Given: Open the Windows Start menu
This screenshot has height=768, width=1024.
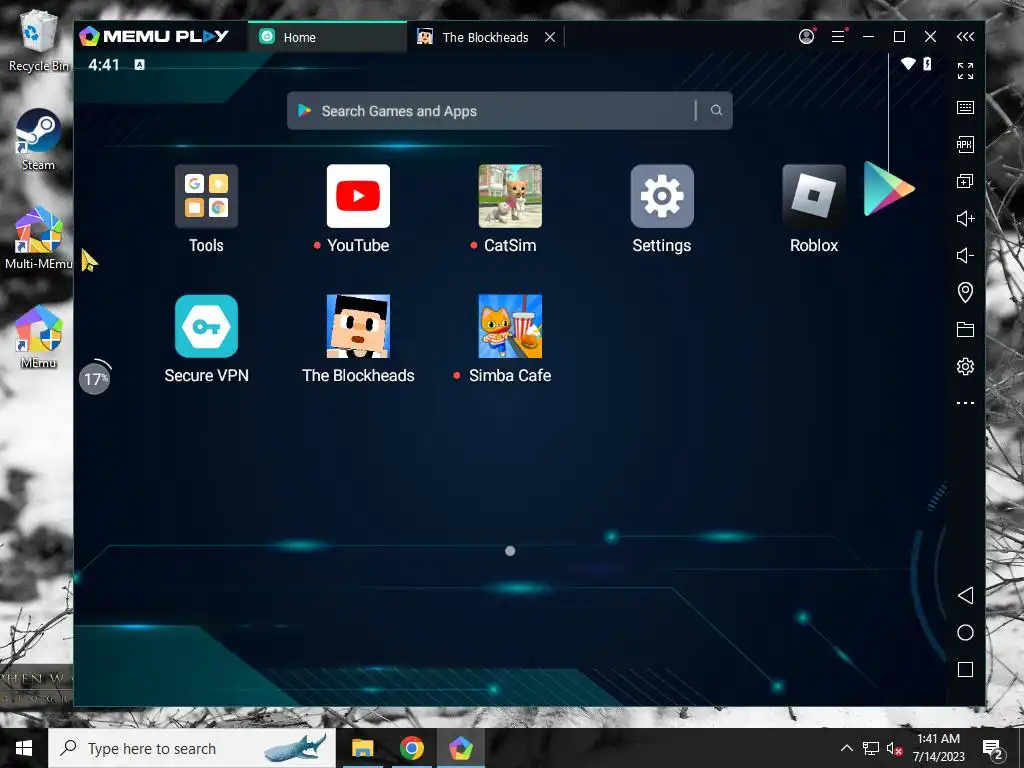Looking at the screenshot, I should pyautogui.click(x=24, y=748).
